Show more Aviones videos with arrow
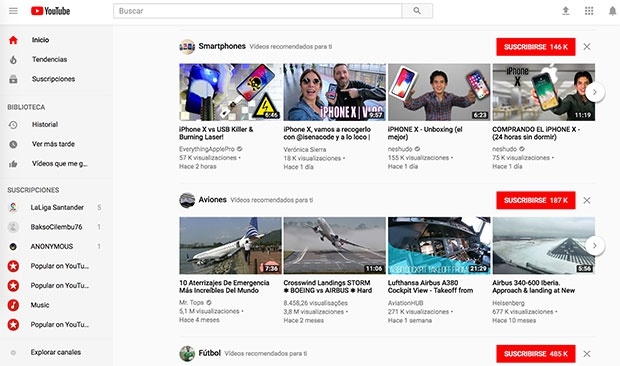The width and height of the screenshot is (620, 366). [595, 245]
